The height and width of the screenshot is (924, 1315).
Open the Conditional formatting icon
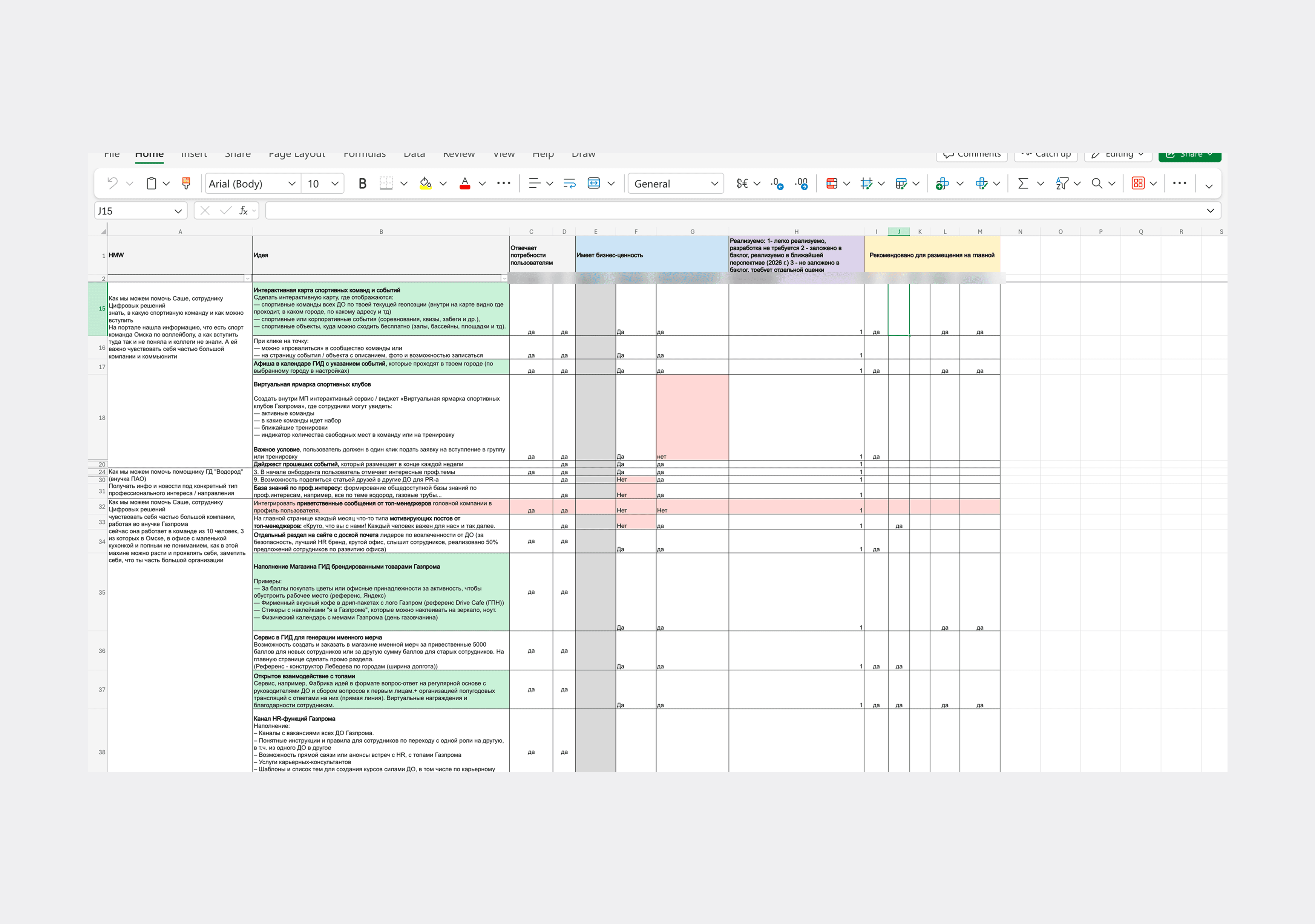(832, 183)
